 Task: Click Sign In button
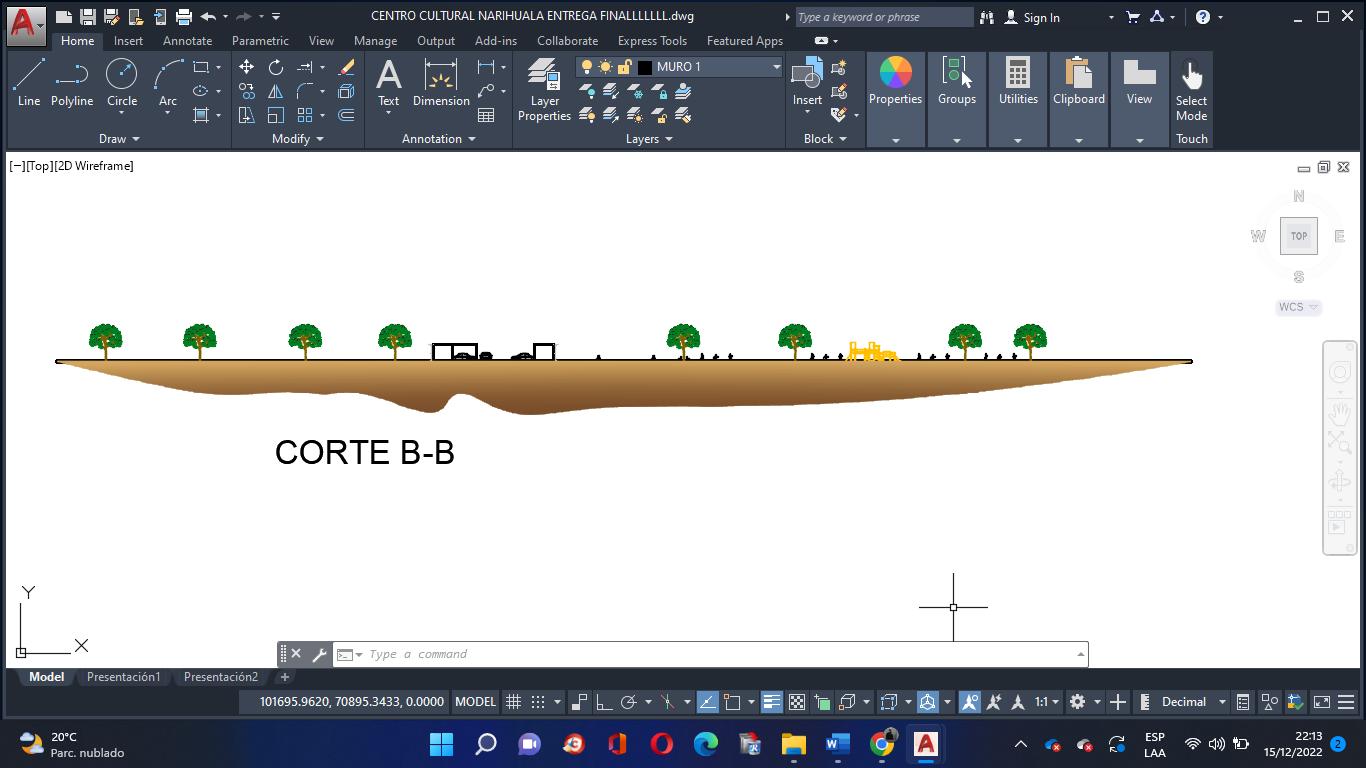tap(1040, 17)
